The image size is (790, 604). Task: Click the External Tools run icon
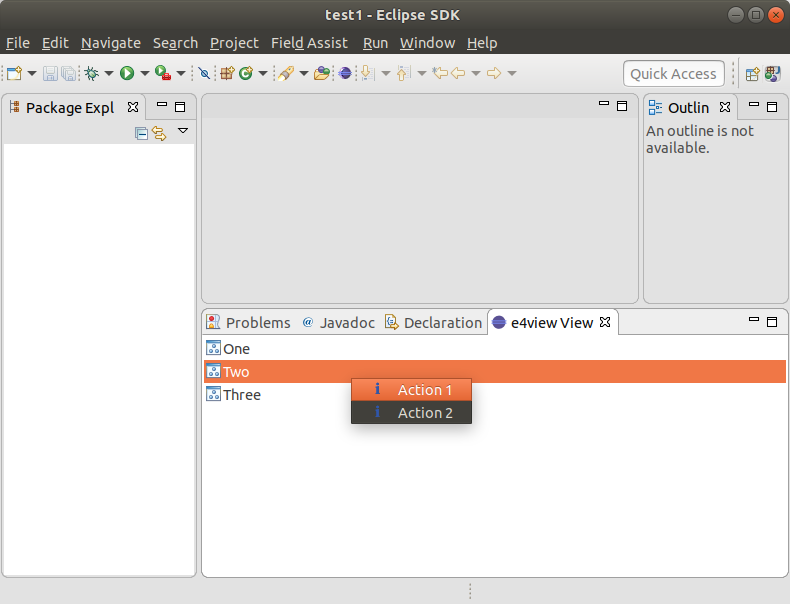click(163, 74)
